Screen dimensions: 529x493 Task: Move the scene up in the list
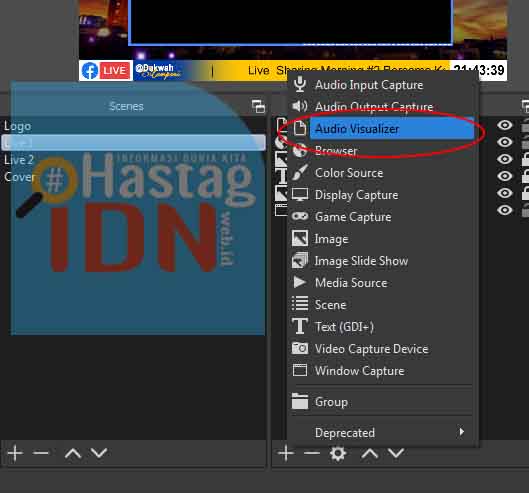(73, 454)
